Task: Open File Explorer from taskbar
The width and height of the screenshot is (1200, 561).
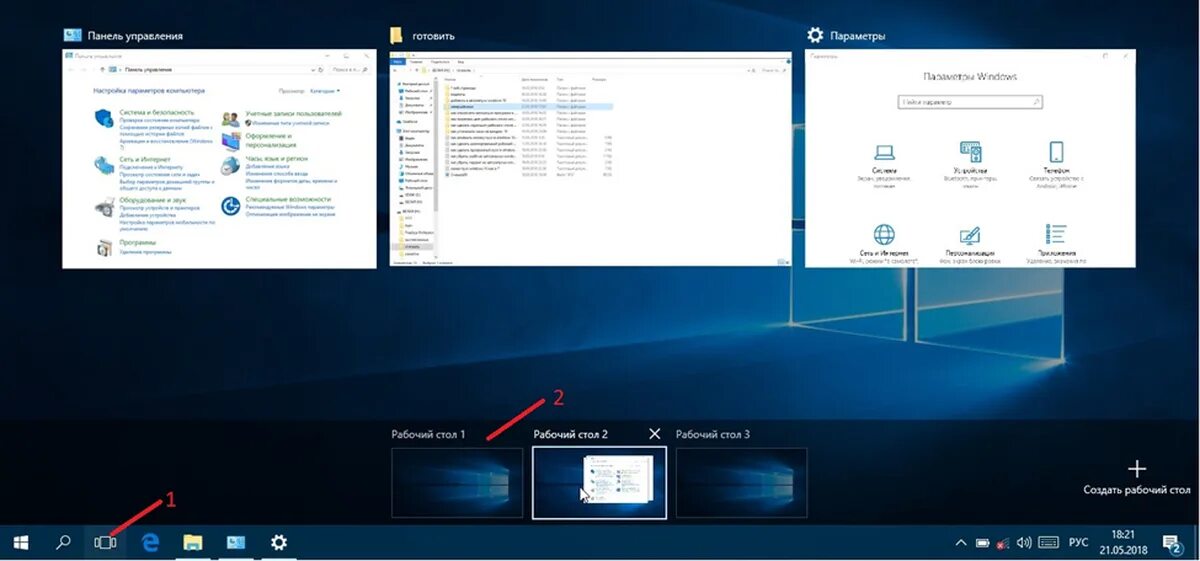Action: pyautogui.click(x=193, y=542)
